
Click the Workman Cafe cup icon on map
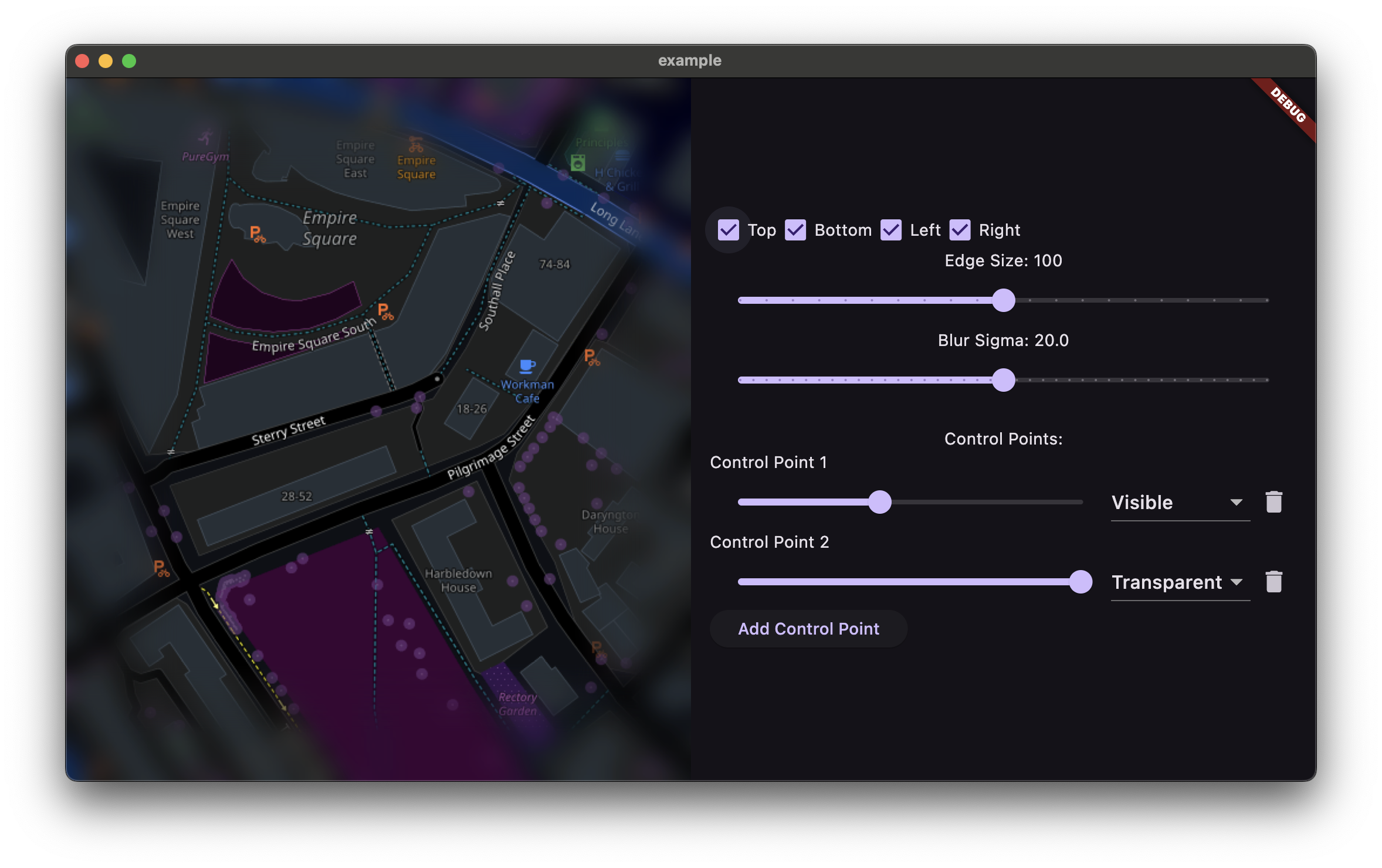tap(527, 367)
